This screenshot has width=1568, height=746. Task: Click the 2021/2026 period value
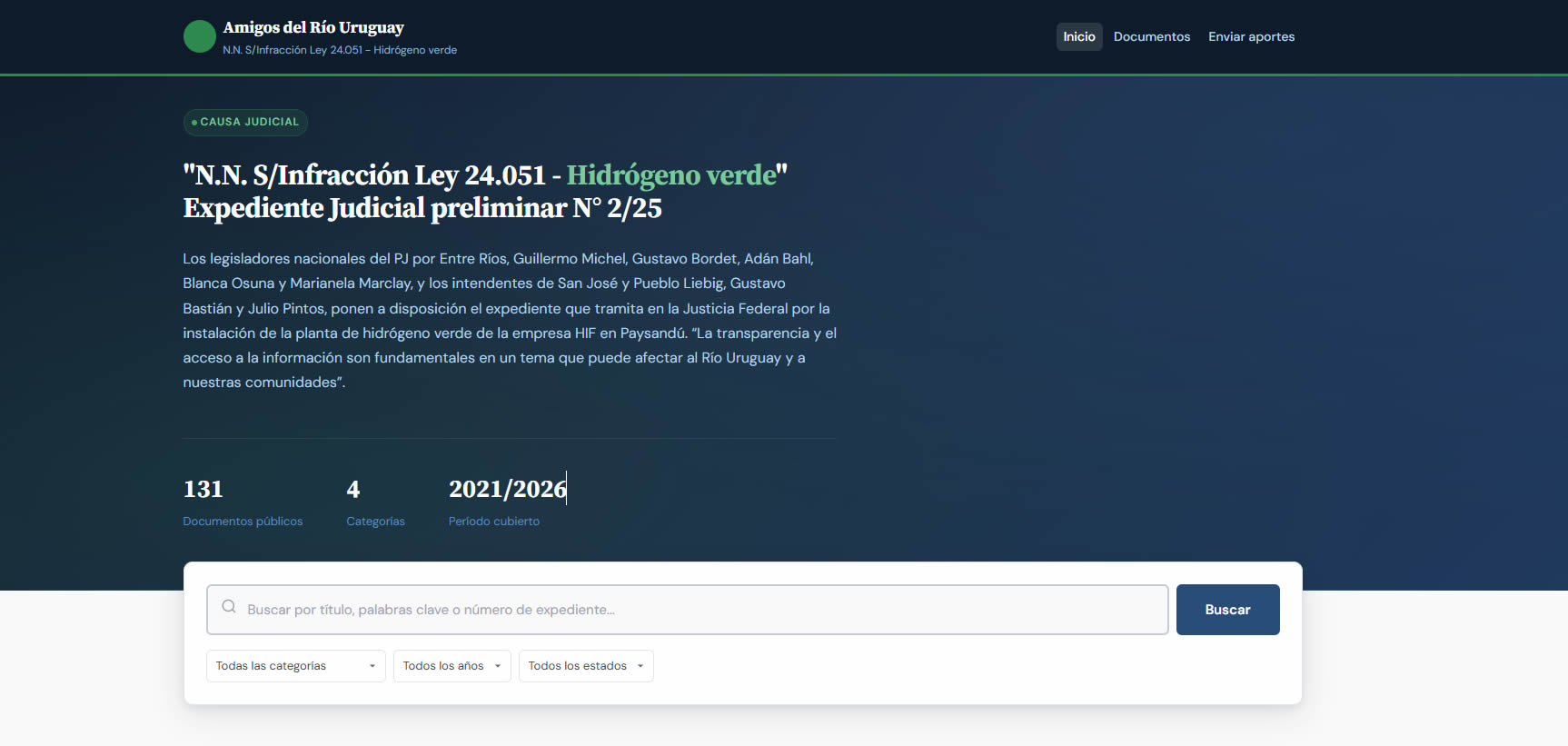tap(507, 489)
